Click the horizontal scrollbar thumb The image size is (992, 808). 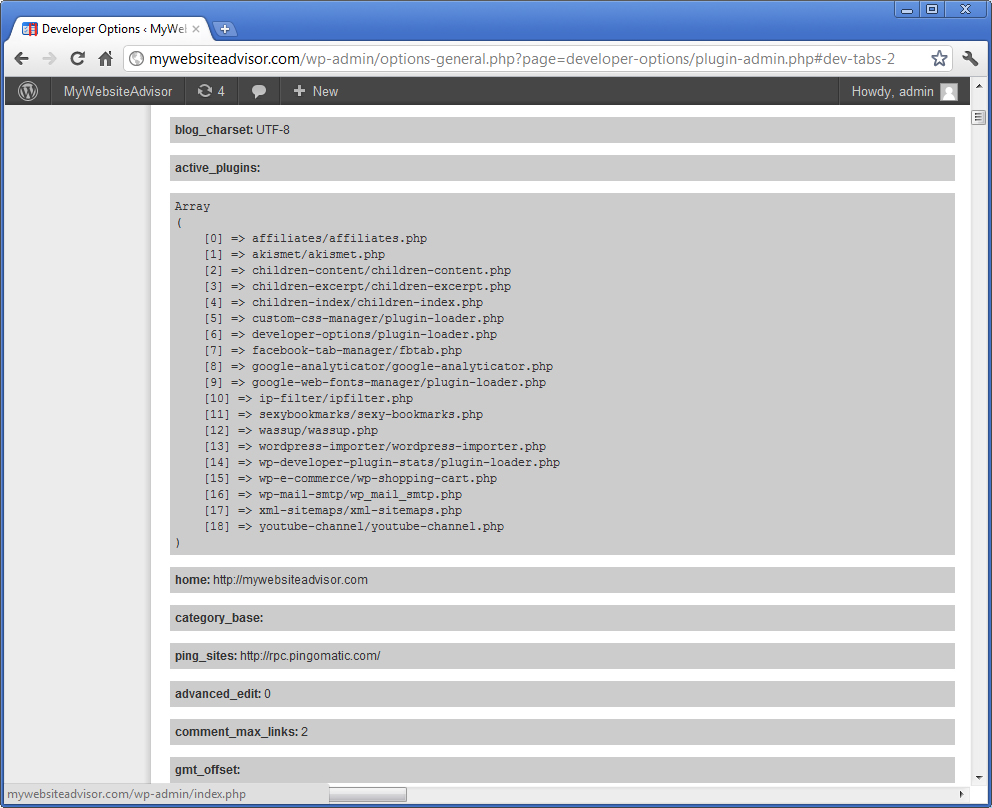(x=368, y=794)
